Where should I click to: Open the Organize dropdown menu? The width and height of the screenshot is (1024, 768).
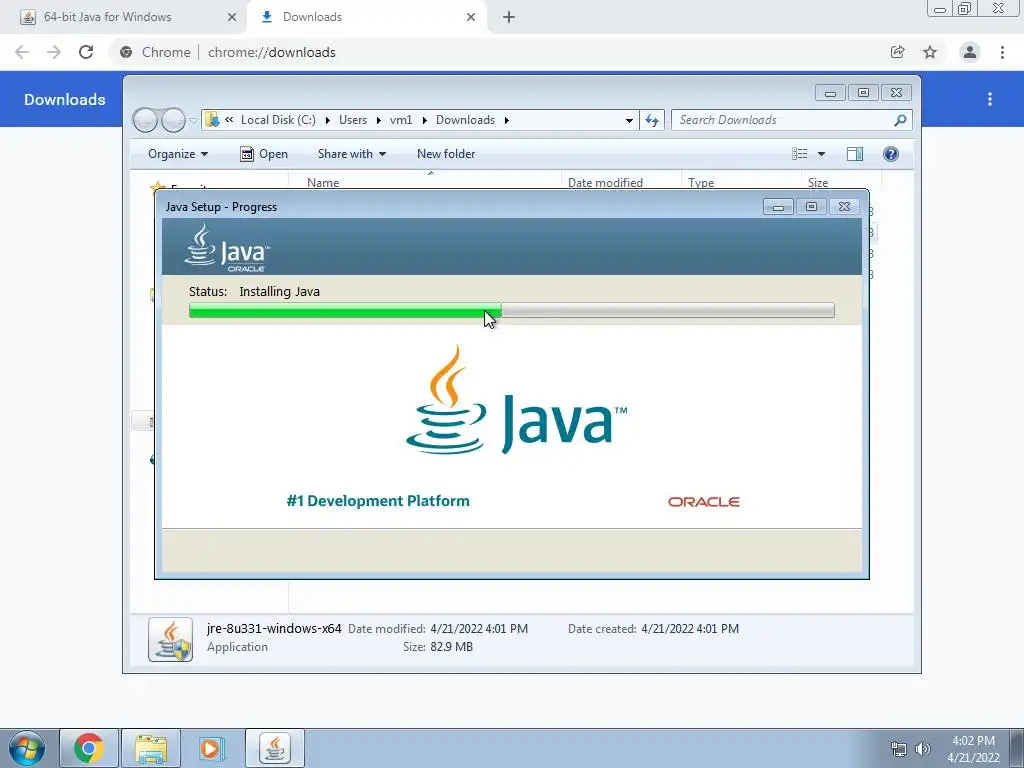(178, 154)
